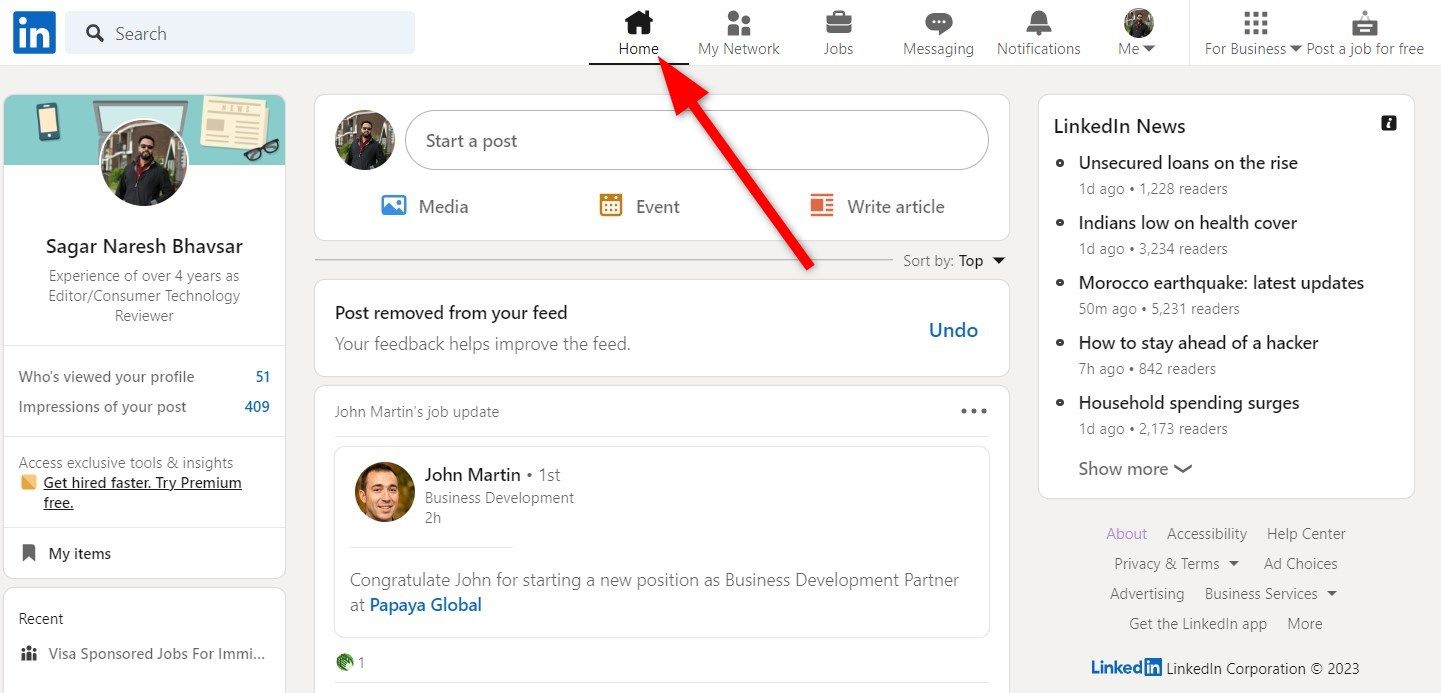The width and height of the screenshot is (1441, 693).
Task: Click the More footer link
Action: pos(1305,624)
